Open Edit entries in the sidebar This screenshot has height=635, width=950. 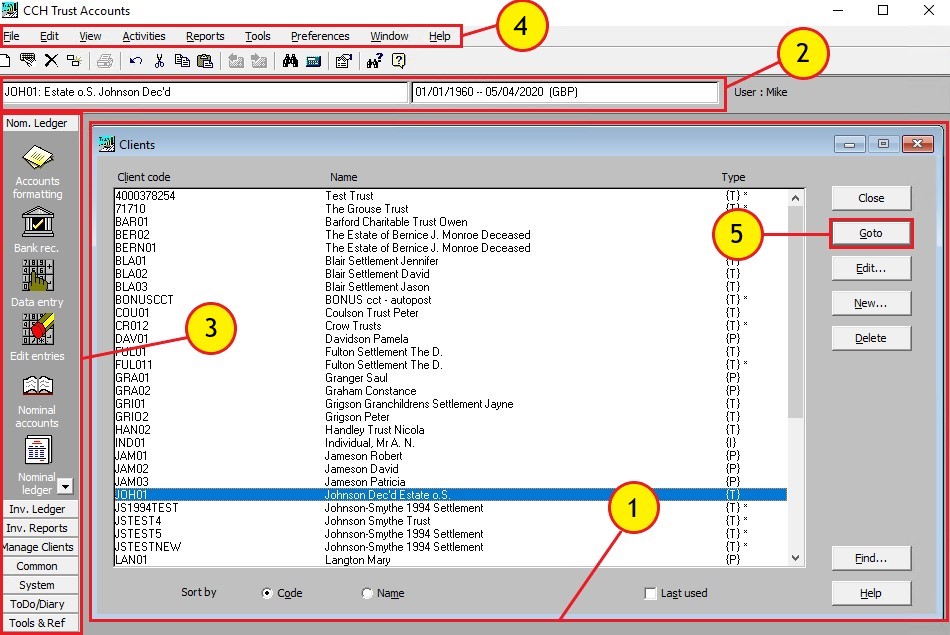(37, 337)
